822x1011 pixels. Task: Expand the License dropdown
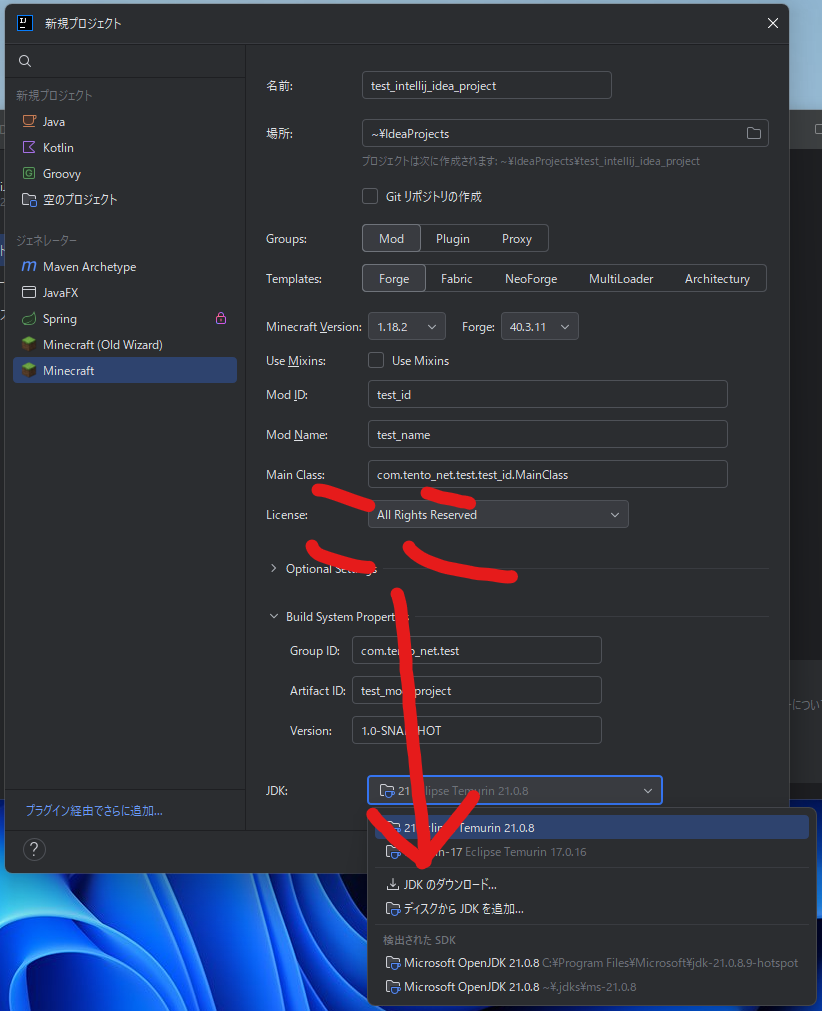point(498,515)
